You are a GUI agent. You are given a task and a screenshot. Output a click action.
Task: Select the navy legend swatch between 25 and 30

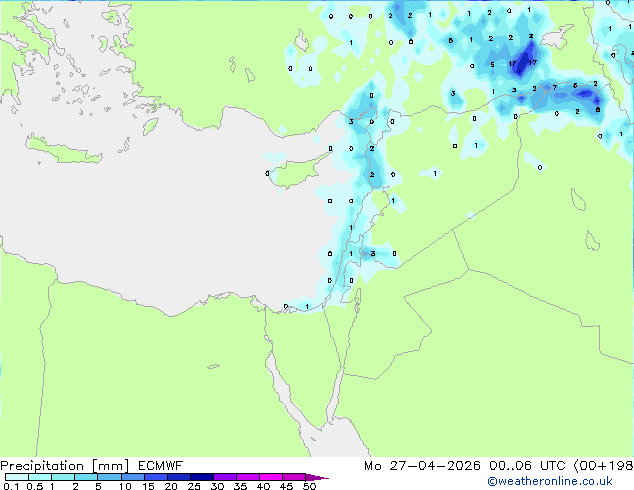click(201, 477)
